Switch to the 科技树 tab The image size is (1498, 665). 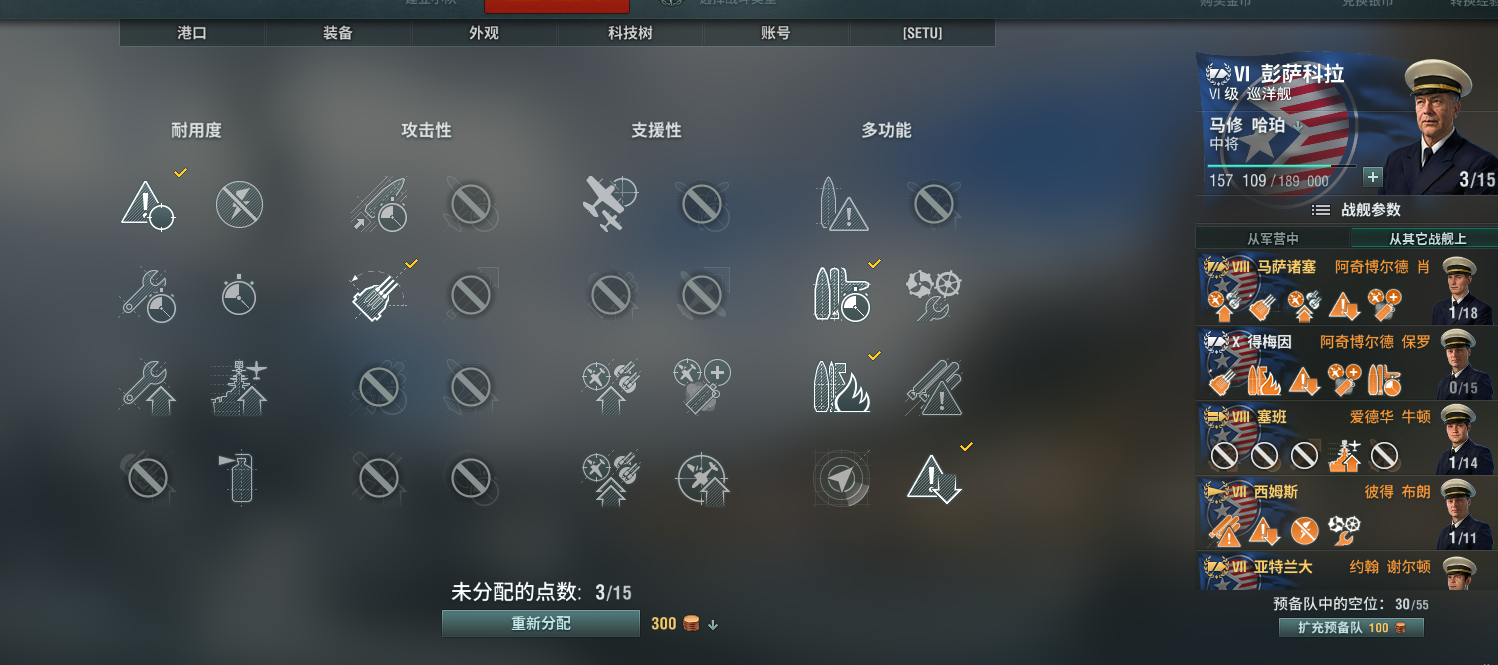630,33
